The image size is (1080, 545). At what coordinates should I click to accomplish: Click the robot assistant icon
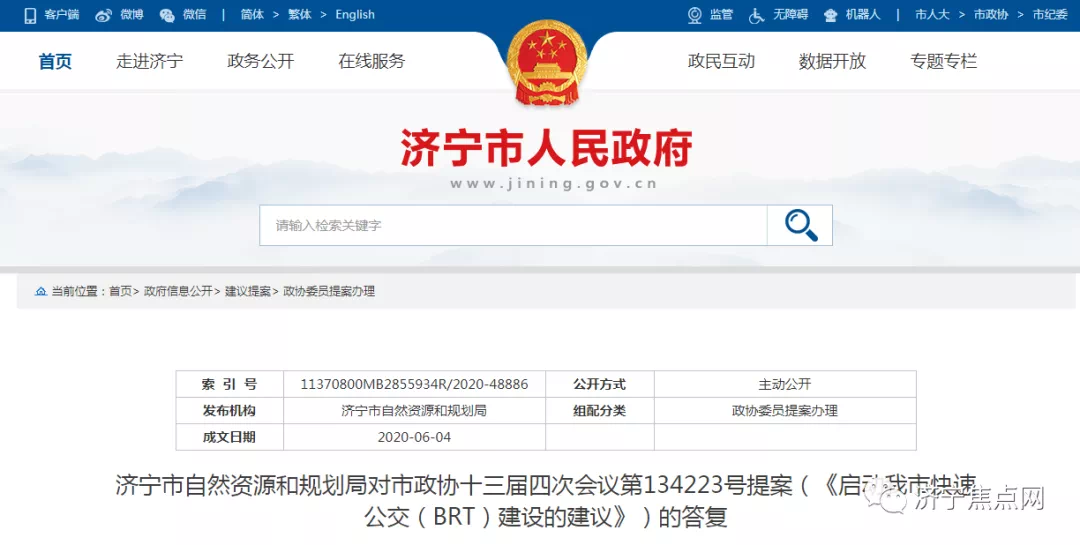pos(831,15)
